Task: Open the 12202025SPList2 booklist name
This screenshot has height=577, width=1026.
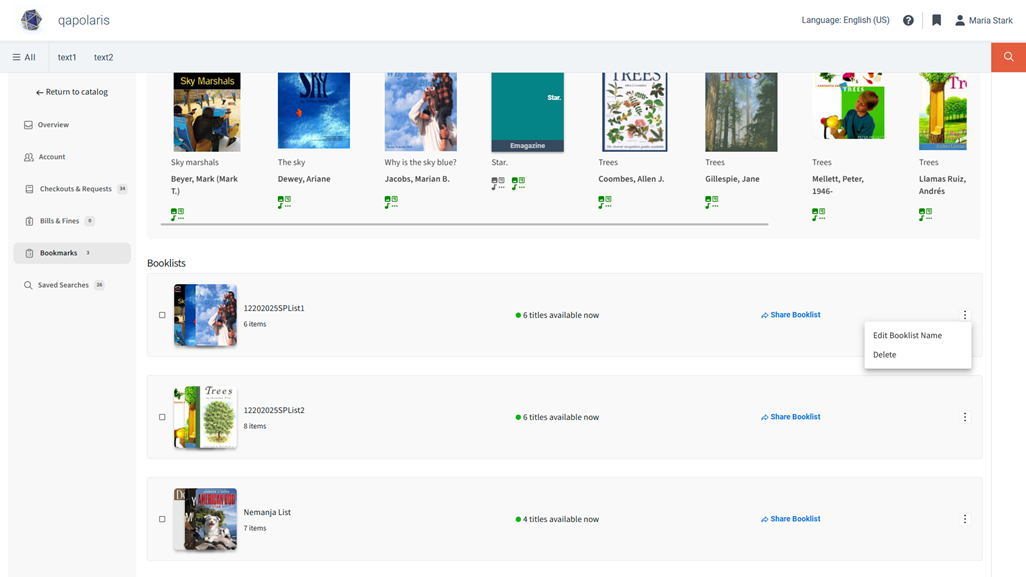Action: 274,410
